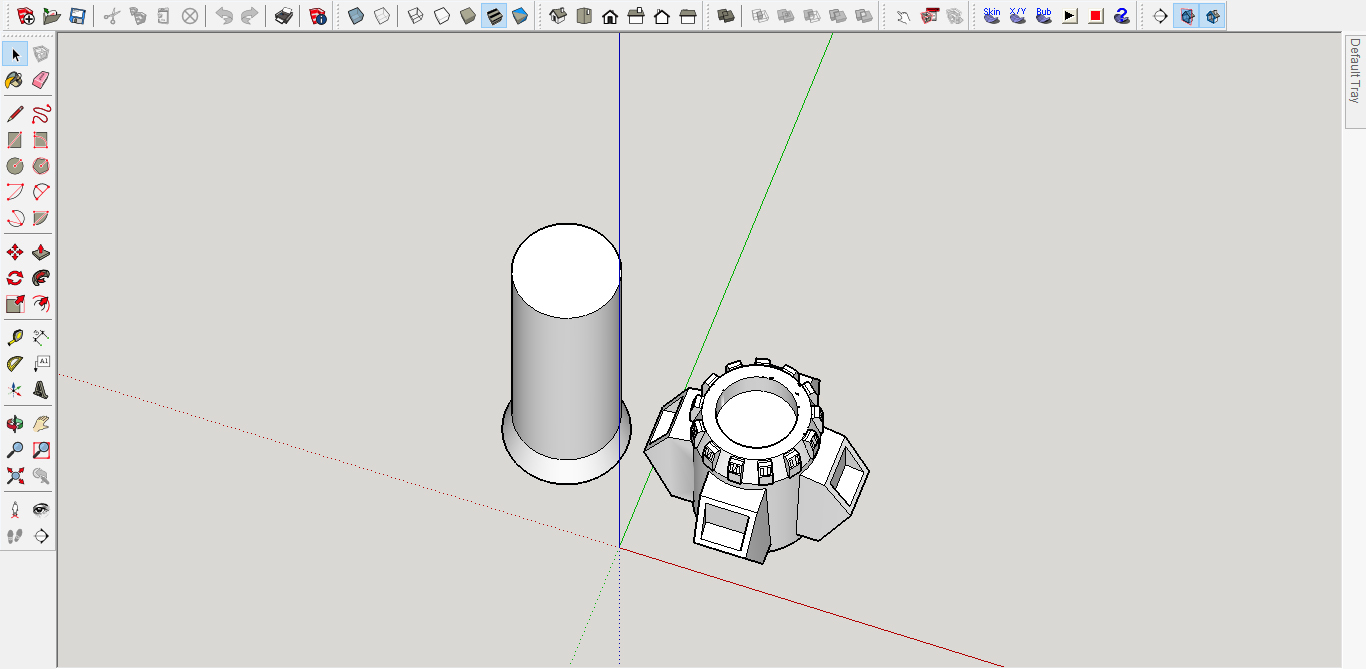Expand the Default Tray panel
This screenshot has width=1366, height=669.
1355,80
